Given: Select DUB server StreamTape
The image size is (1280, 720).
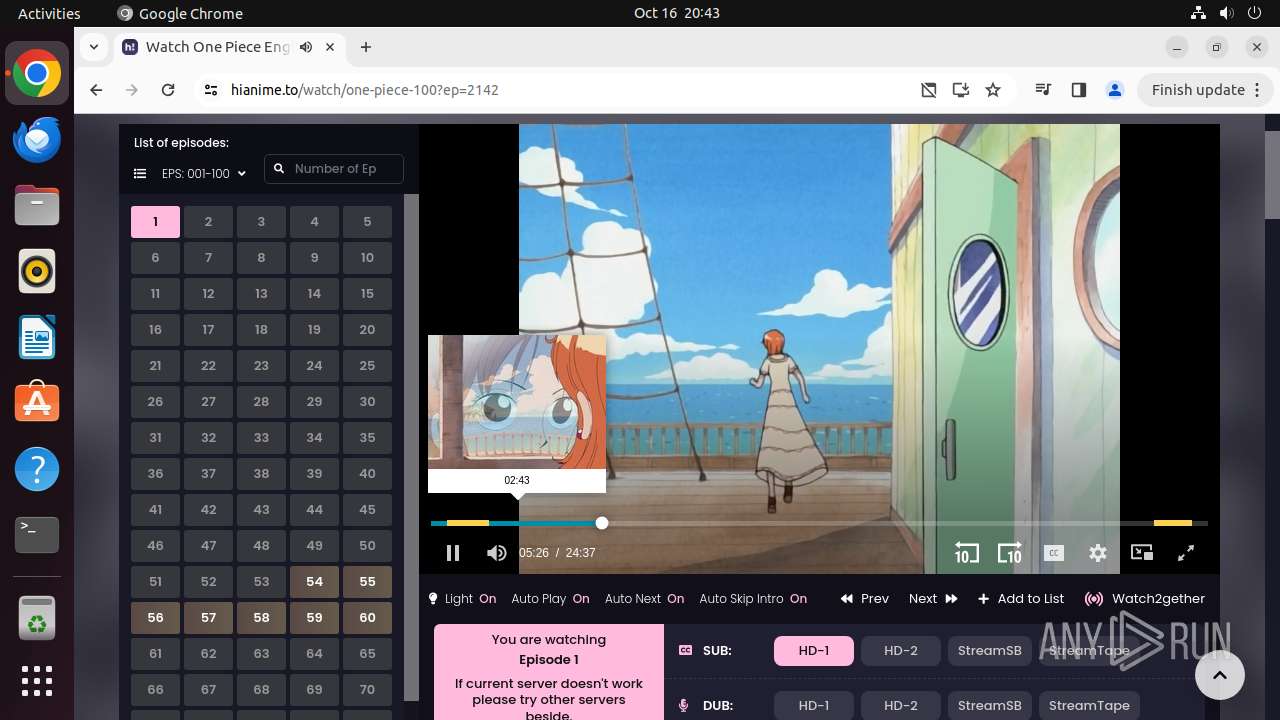Looking at the screenshot, I should pos(1089,705).
